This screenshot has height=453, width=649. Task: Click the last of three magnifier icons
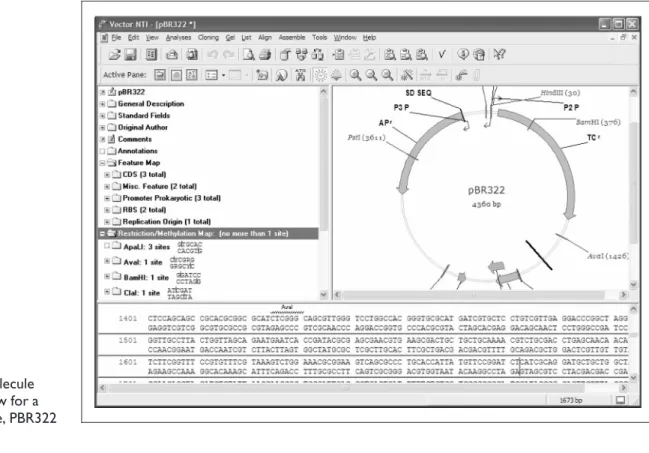(x=387, y=75)
